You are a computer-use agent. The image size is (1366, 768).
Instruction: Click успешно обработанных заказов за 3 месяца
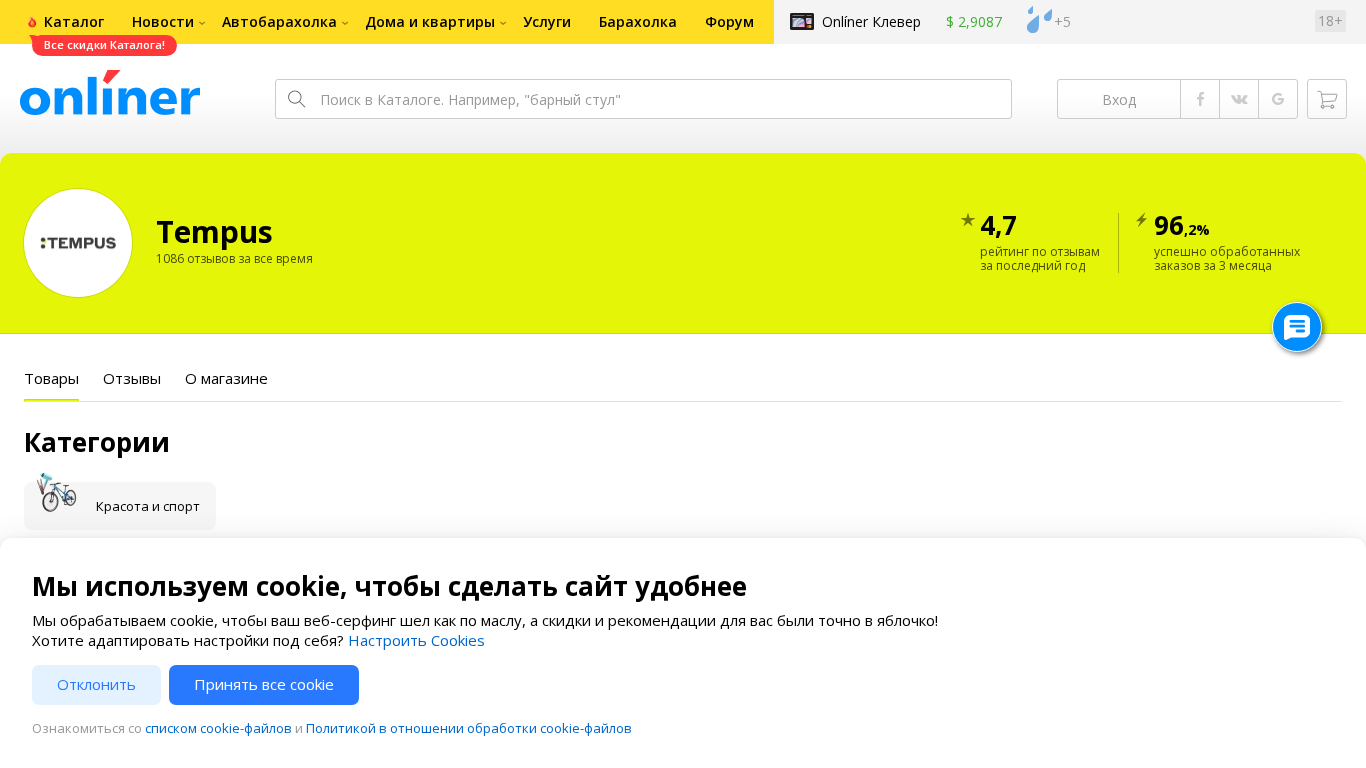coord(1227,258)
